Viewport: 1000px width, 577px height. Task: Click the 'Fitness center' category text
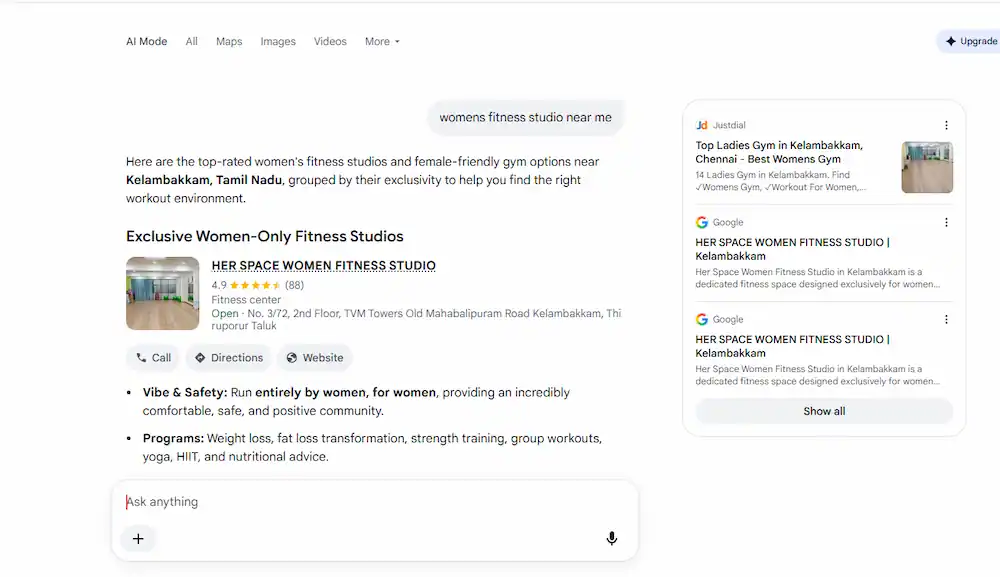[x=246, y=300]
